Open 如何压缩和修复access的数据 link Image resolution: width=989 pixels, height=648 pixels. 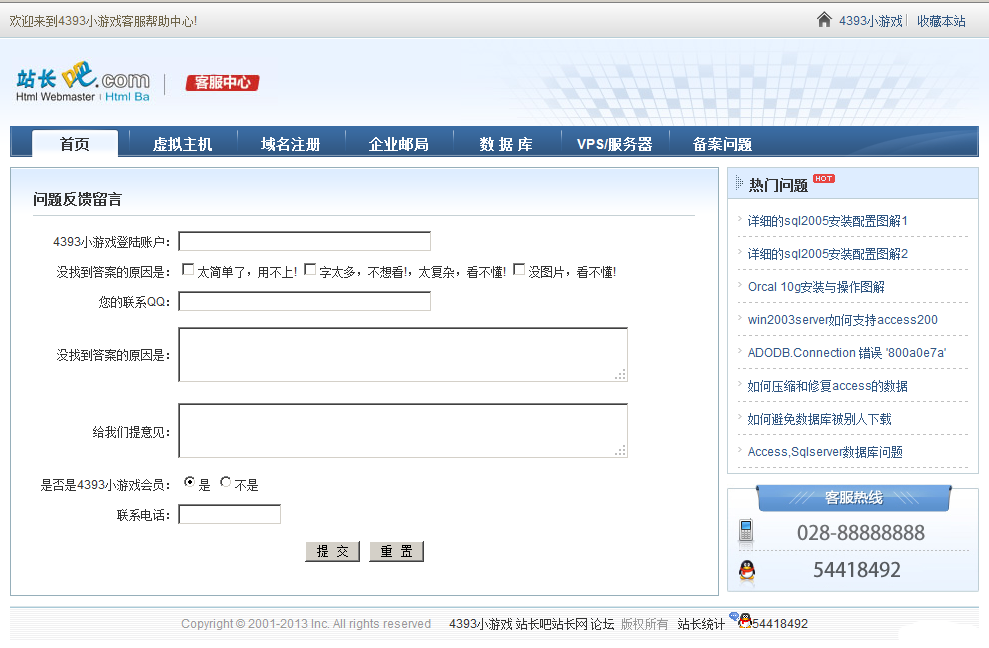tap(827, 386)
